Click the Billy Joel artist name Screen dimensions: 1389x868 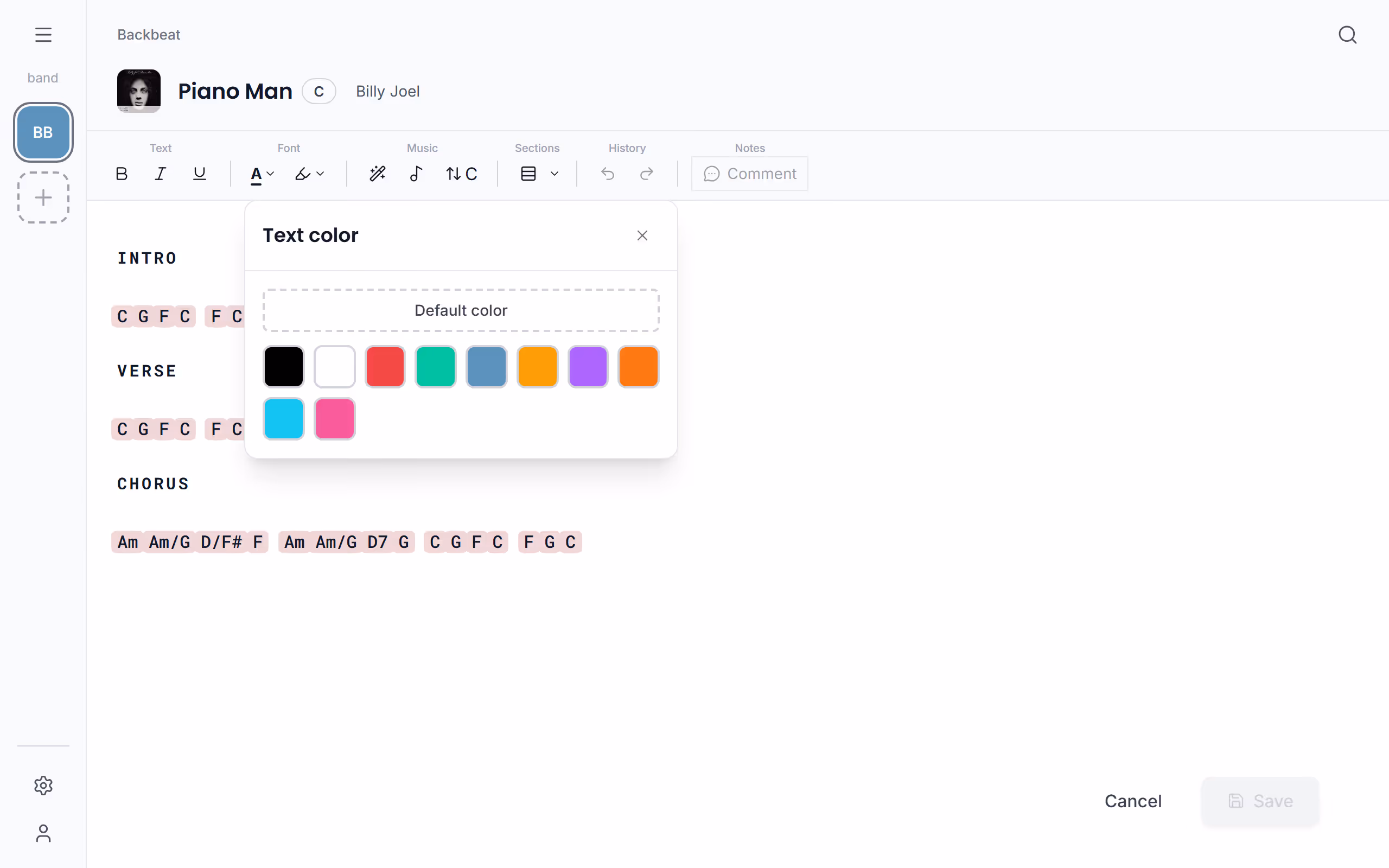pos(387,91)
